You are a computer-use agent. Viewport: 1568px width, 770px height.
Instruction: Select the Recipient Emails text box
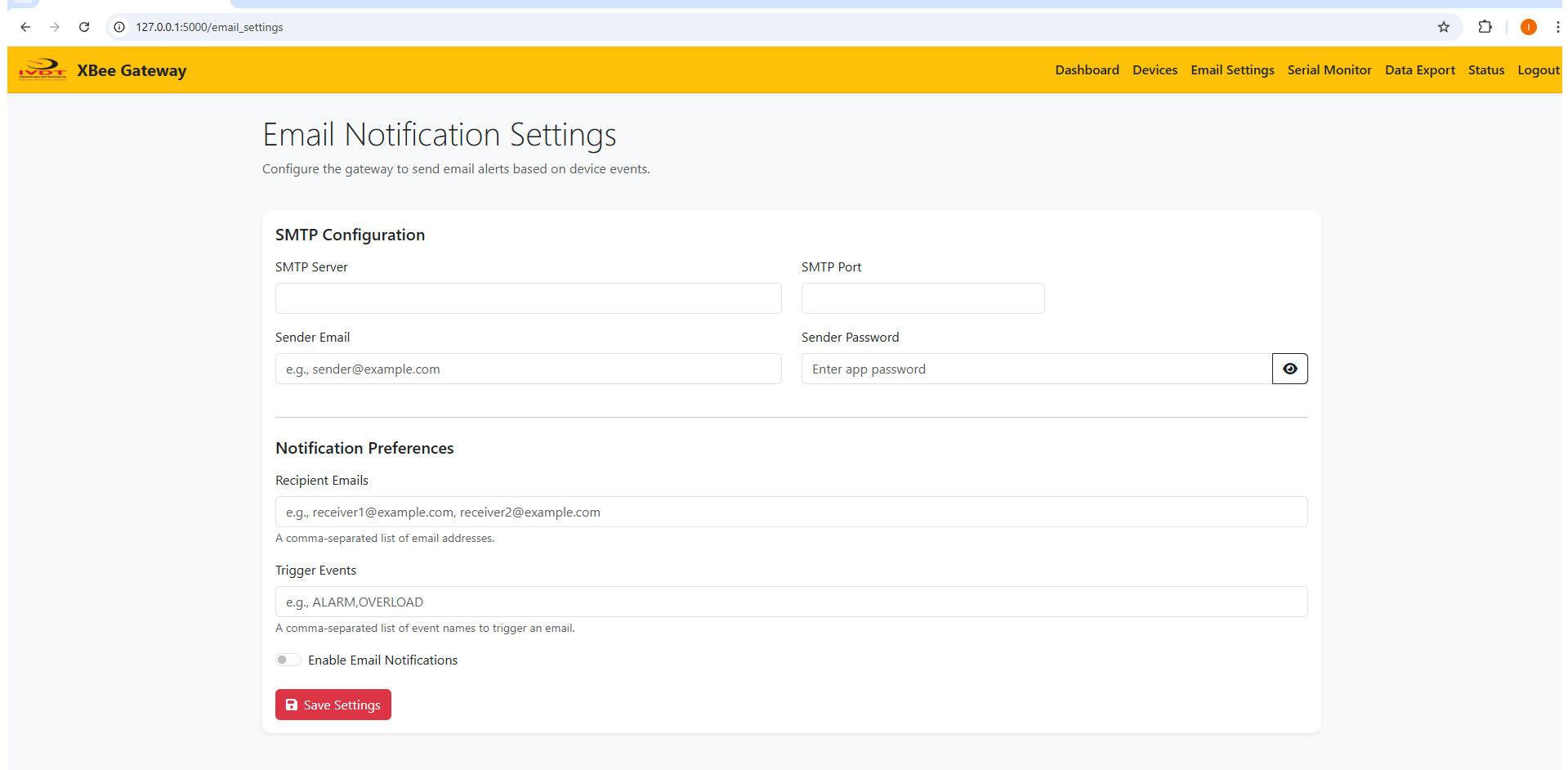pyautogui.click(x=791, y=512)
